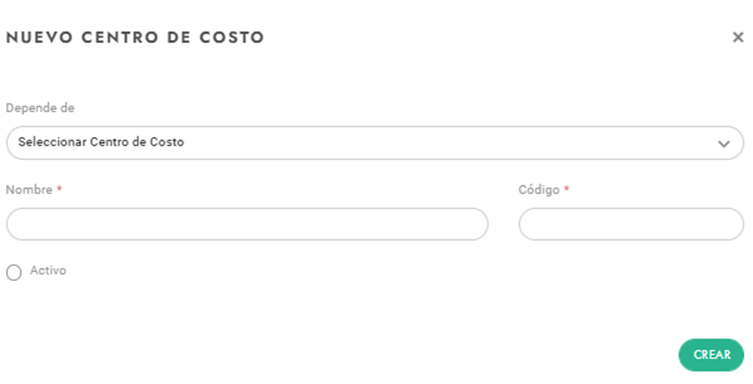
Task: Click the Depende de label
Action: point(40,108)
